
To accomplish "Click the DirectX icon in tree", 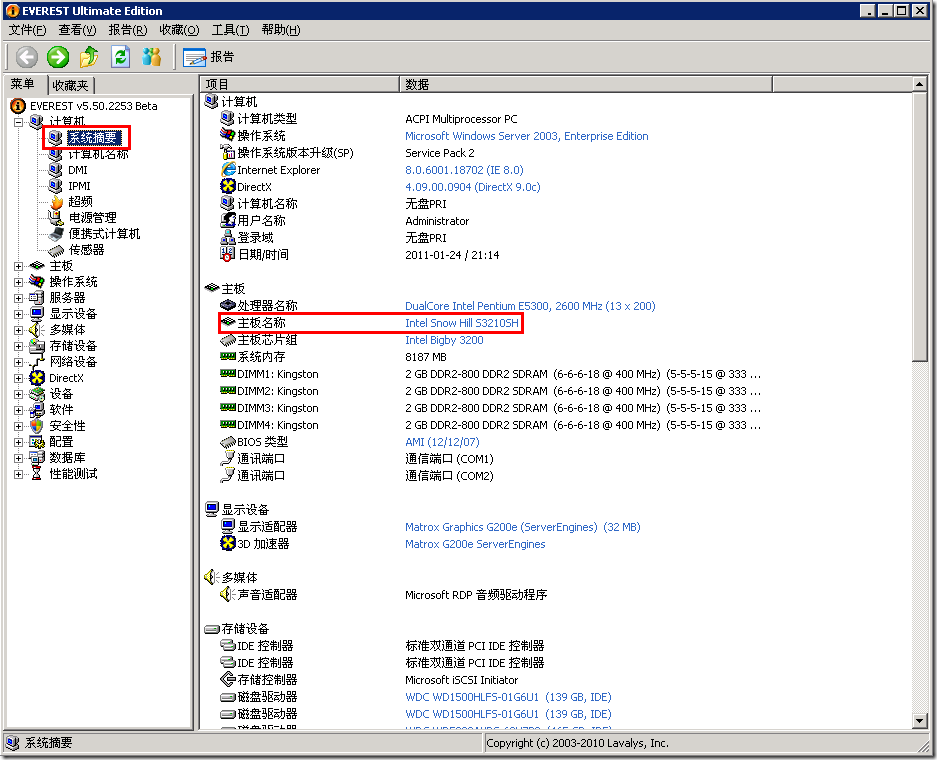I will tap(37, 378).
